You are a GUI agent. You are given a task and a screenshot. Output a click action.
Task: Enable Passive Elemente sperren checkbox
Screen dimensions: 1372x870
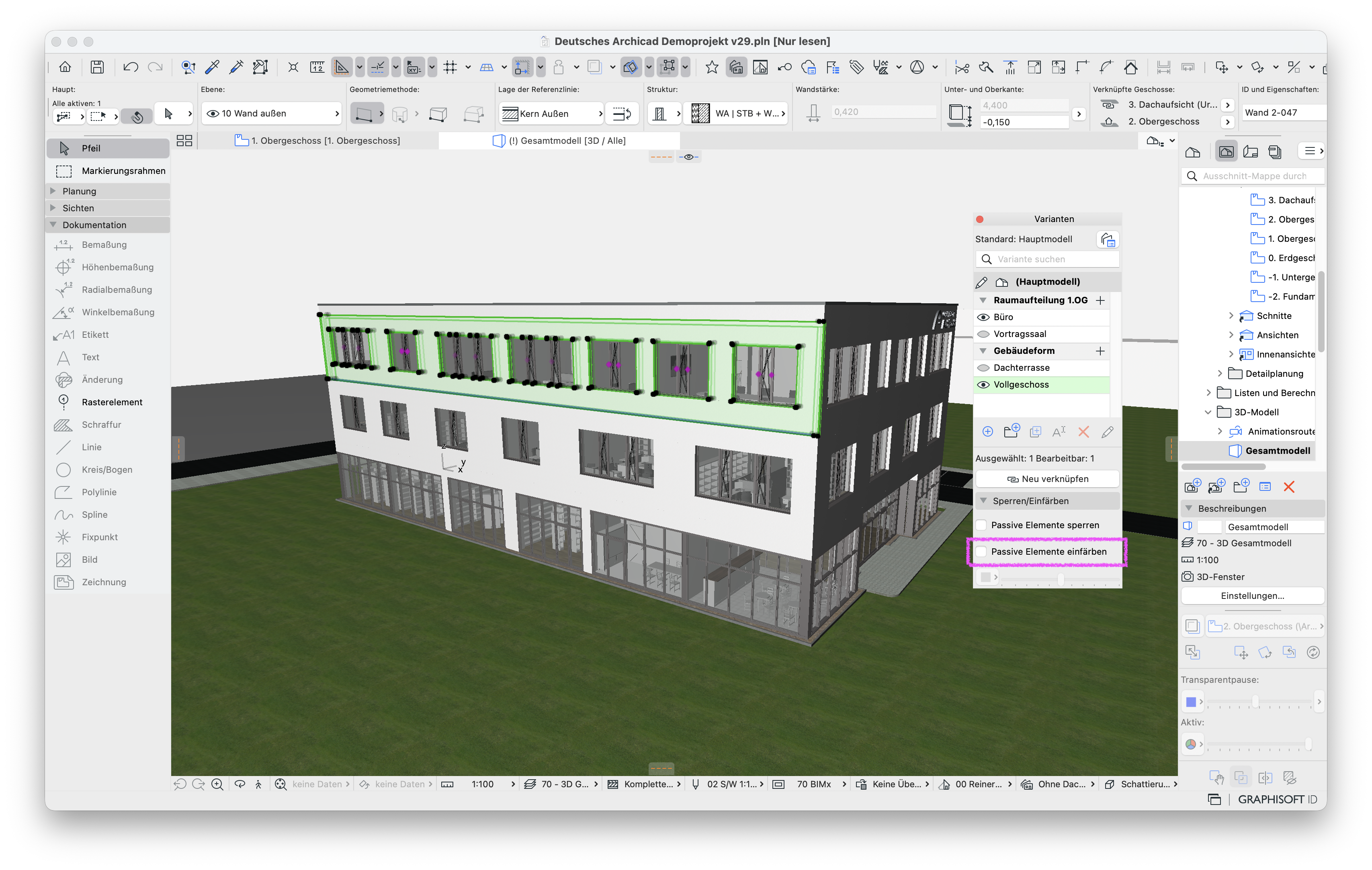coord(981,525)
